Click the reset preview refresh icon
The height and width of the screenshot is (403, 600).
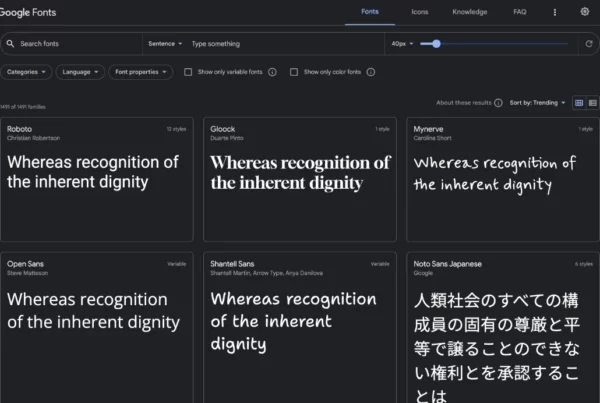pos(586,44)
